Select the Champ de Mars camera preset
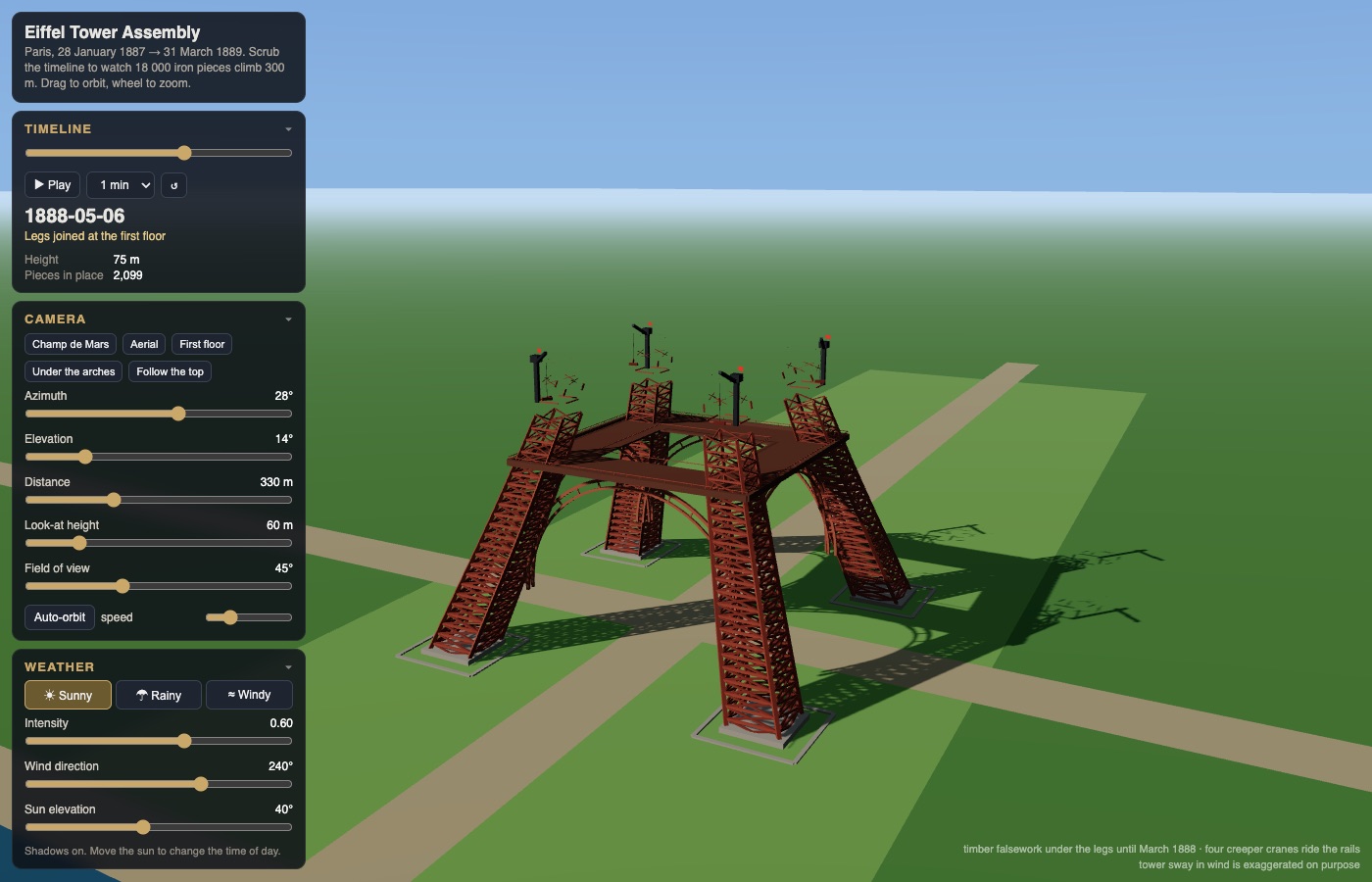The height and width of the screenshot is (882, 1372). tap(71, 344)
